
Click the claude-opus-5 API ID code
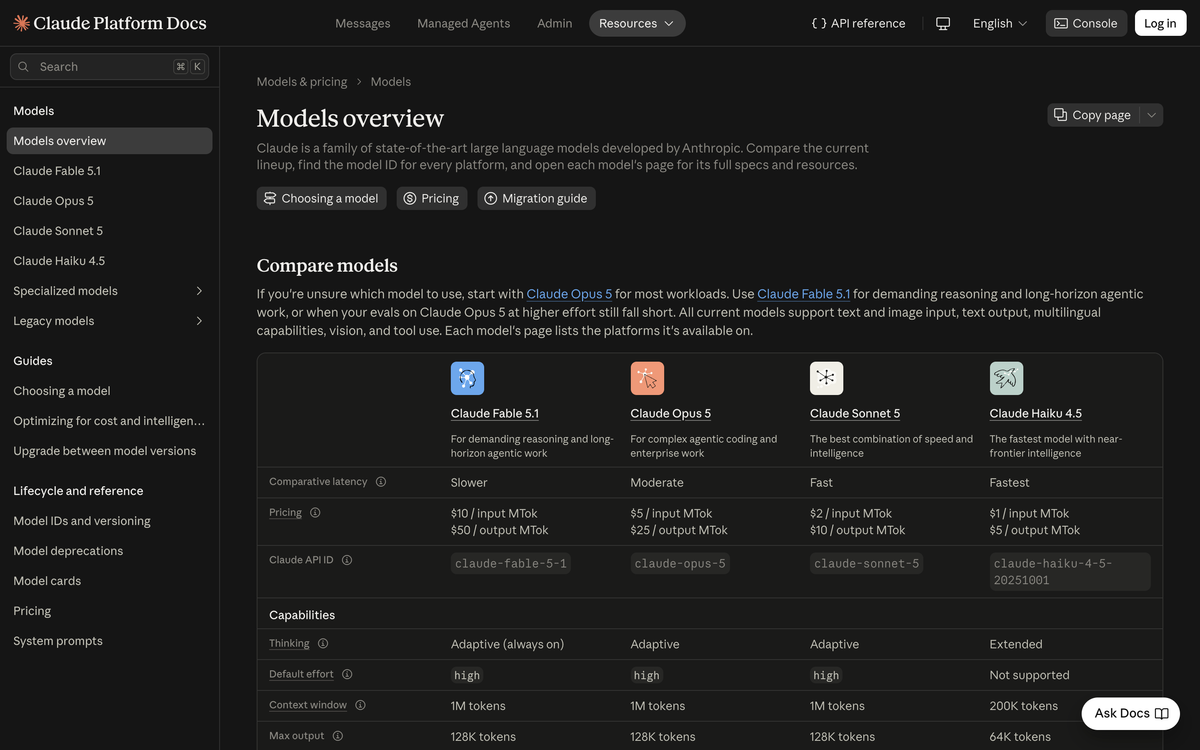680,564
